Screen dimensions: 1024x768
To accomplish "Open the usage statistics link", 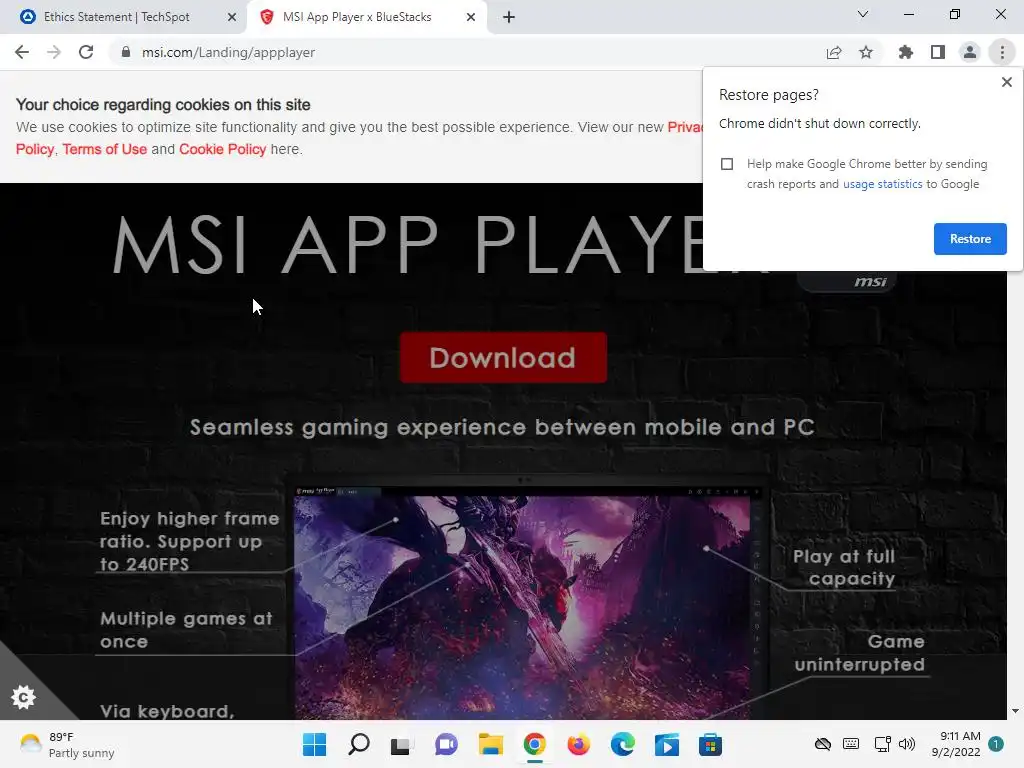I will pos(882,184).
